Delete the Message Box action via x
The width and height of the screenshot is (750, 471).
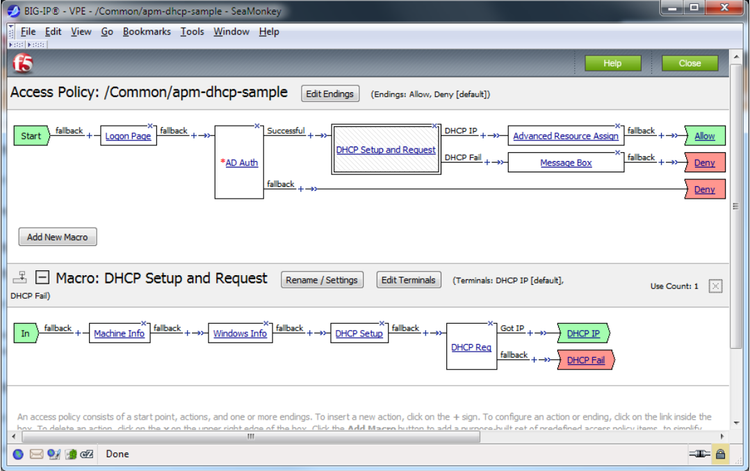(618, 153)
